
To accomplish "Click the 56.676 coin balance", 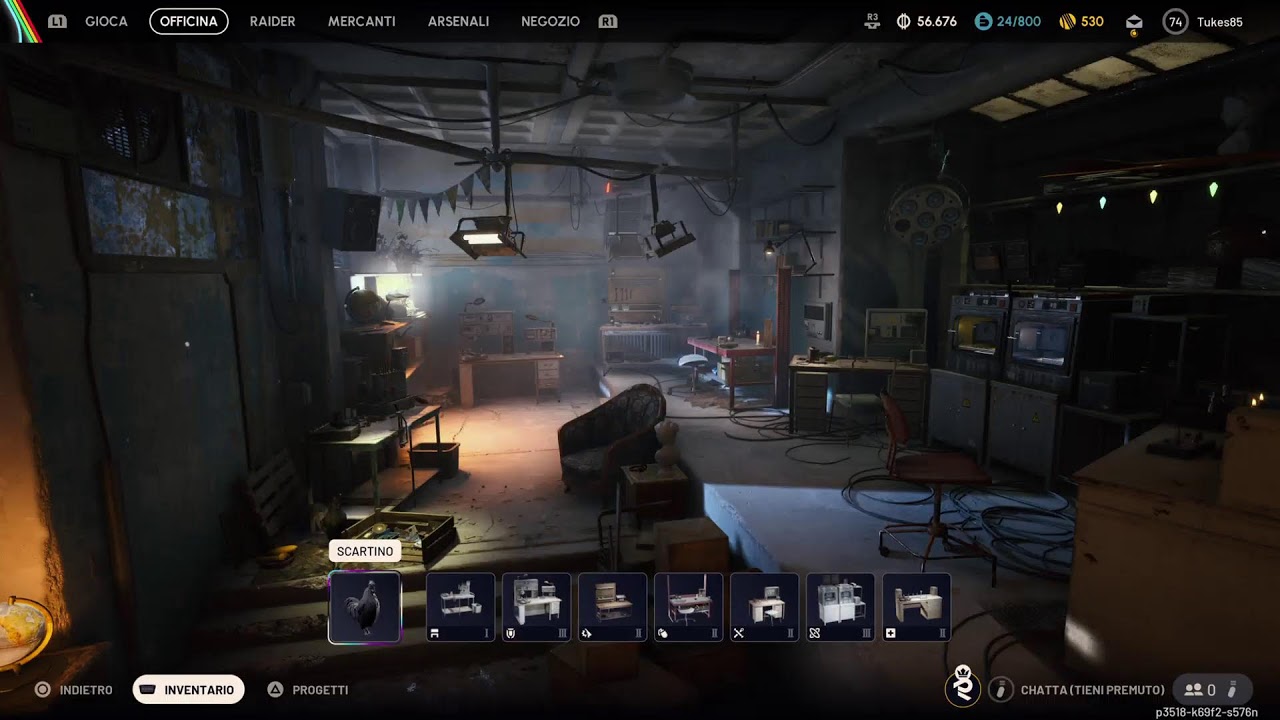I will point(937,21).
